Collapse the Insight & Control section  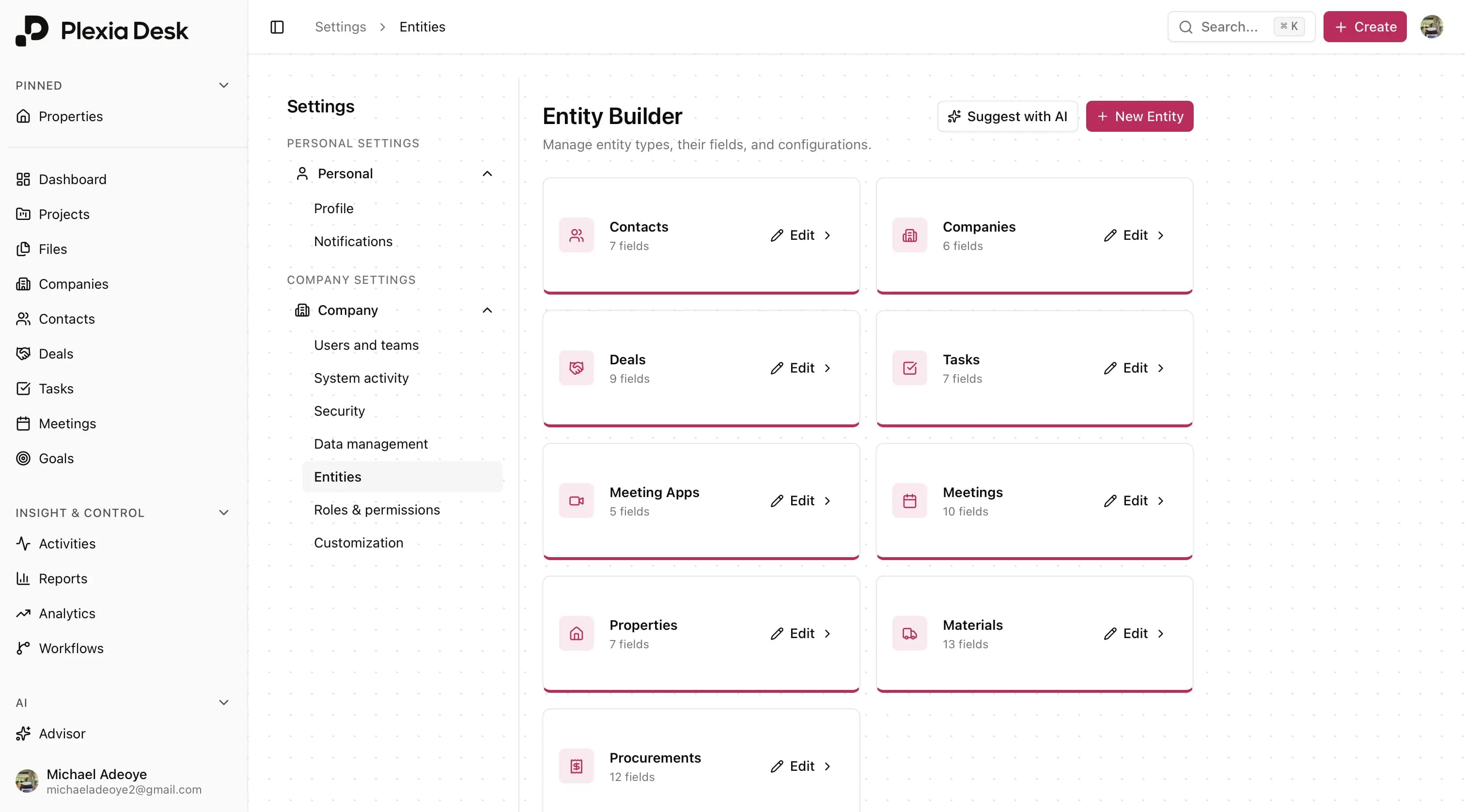[x=224, y=512]
